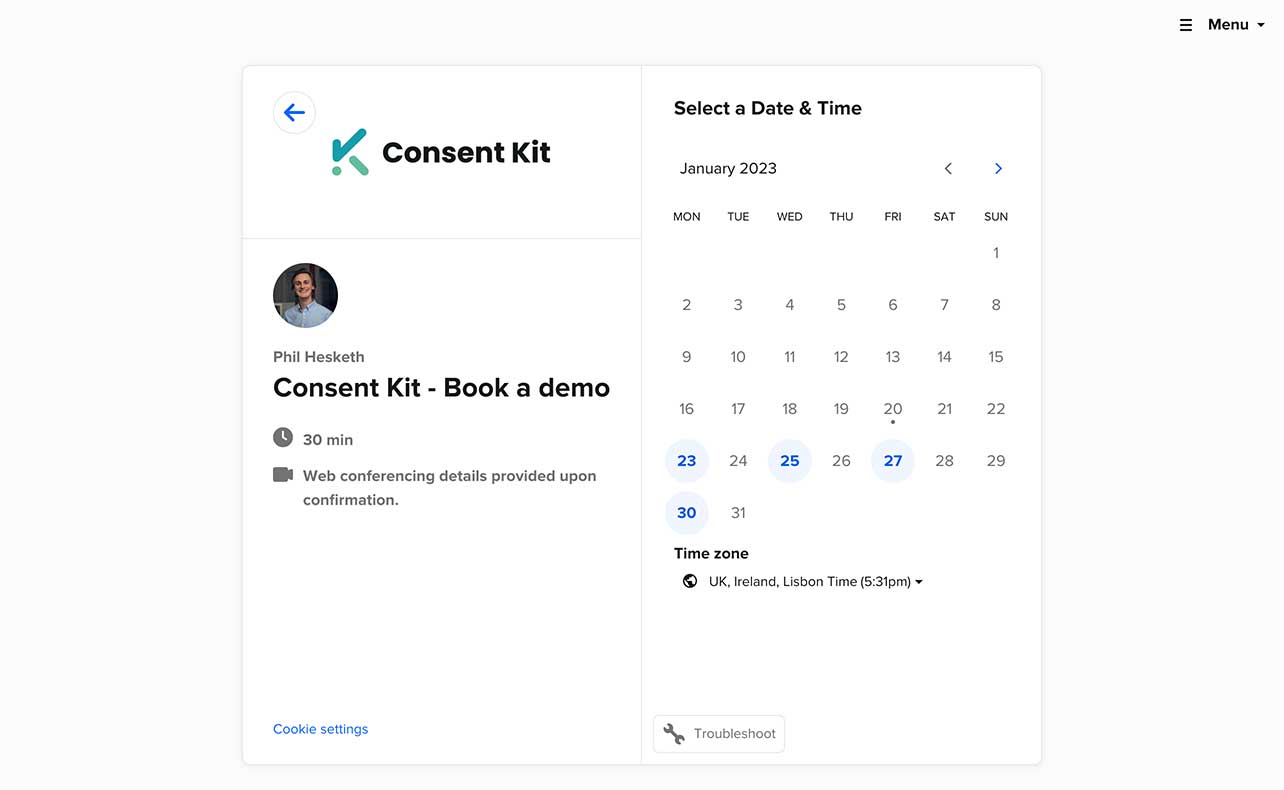This screenshot has height=790, width=1284.
Task: Click the Consent Kit - Book a demo title
Action: tap(441, 388)
